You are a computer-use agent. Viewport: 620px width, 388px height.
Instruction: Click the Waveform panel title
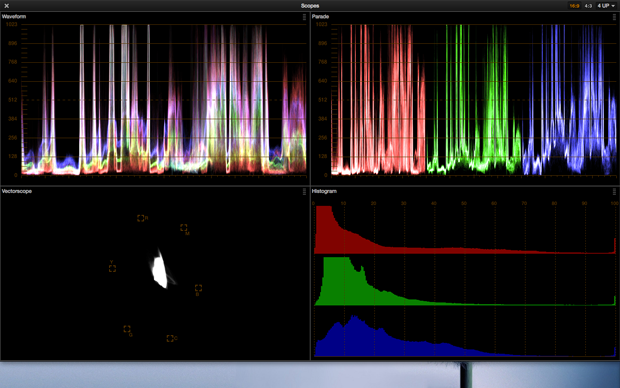click(14, 17)
